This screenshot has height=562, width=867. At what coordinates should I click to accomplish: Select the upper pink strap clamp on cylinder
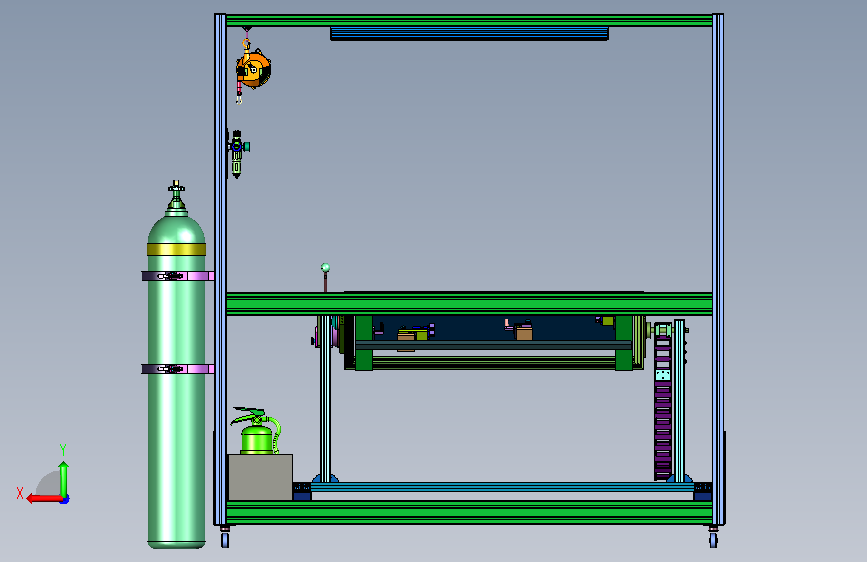click(x=177, y=275)
